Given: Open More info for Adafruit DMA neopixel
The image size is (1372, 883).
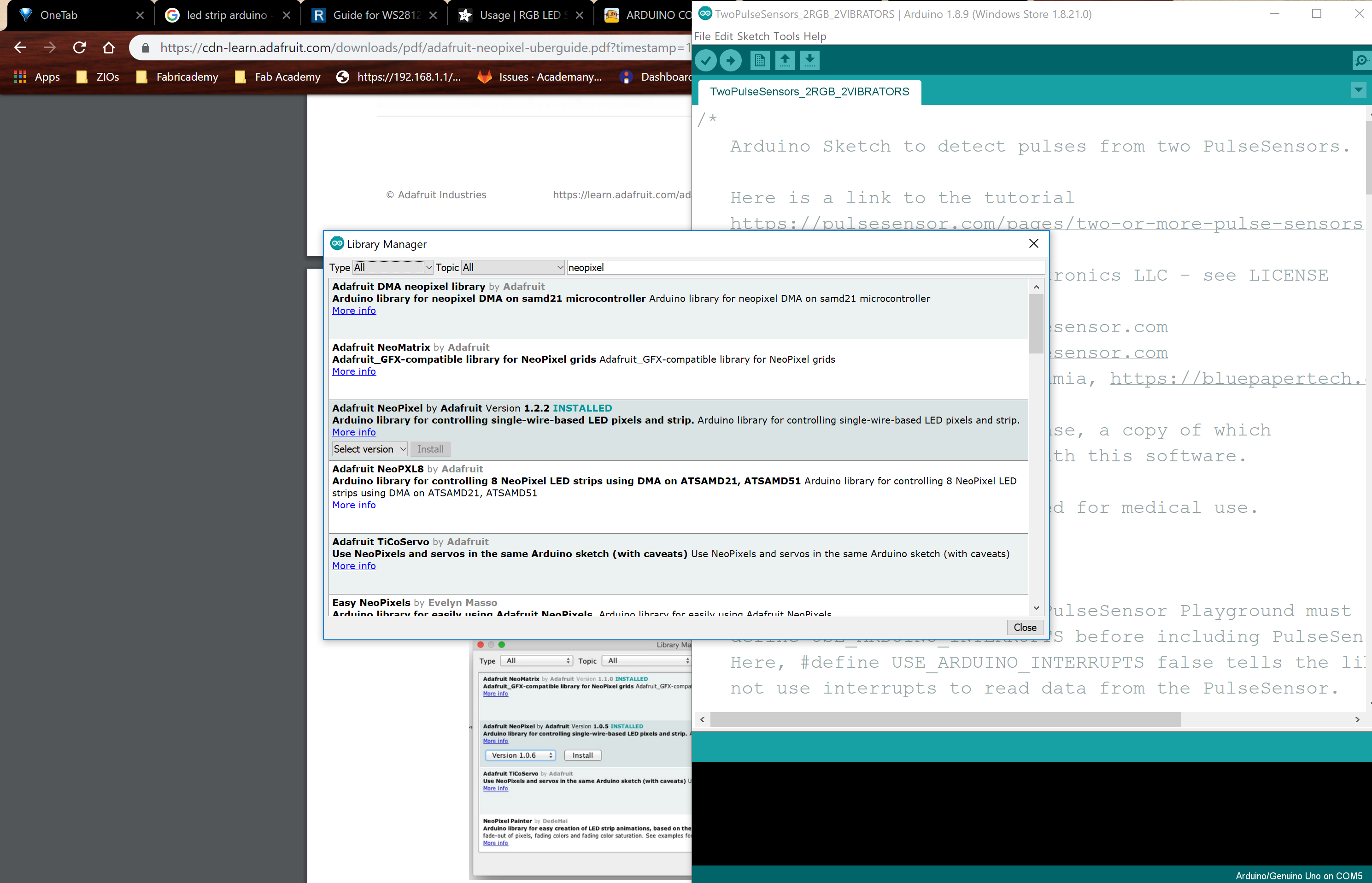Looking at the screenshot, I should (x=354, y=311).
